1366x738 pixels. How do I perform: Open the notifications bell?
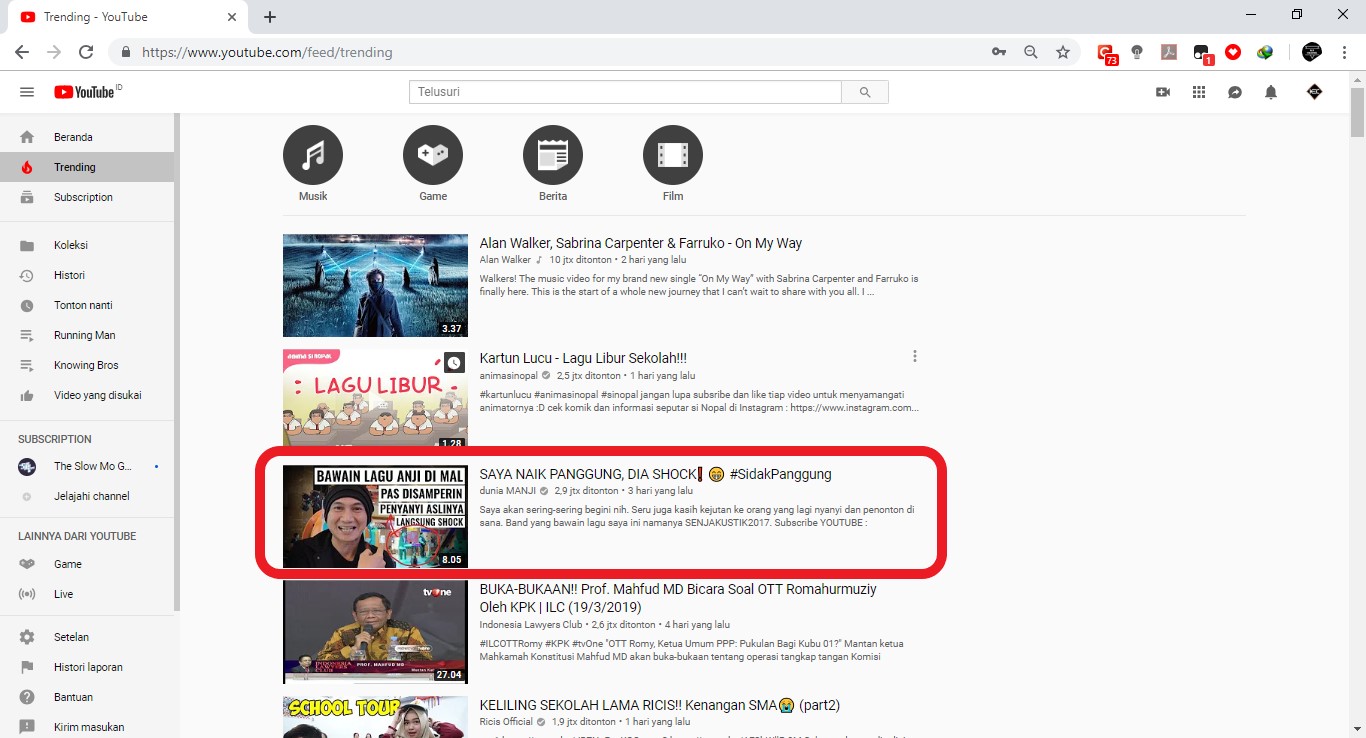(1271, 92)
